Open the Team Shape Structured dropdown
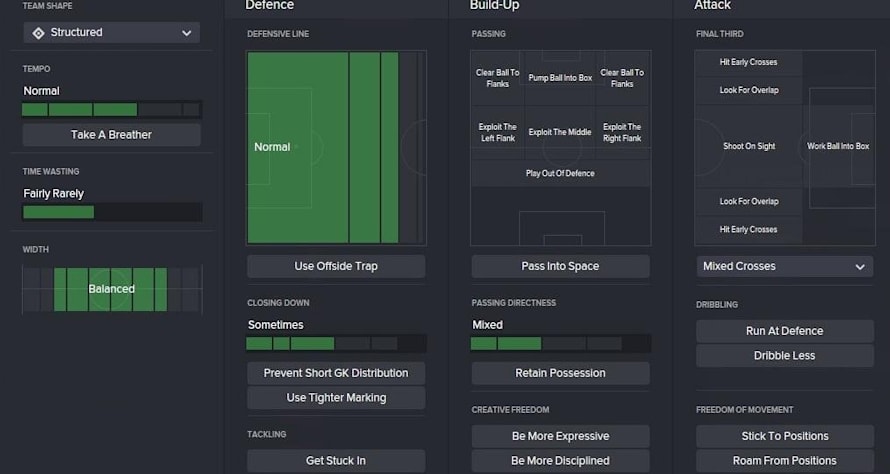The width and height of the screenshot is (890, 474). click(111, 33)
